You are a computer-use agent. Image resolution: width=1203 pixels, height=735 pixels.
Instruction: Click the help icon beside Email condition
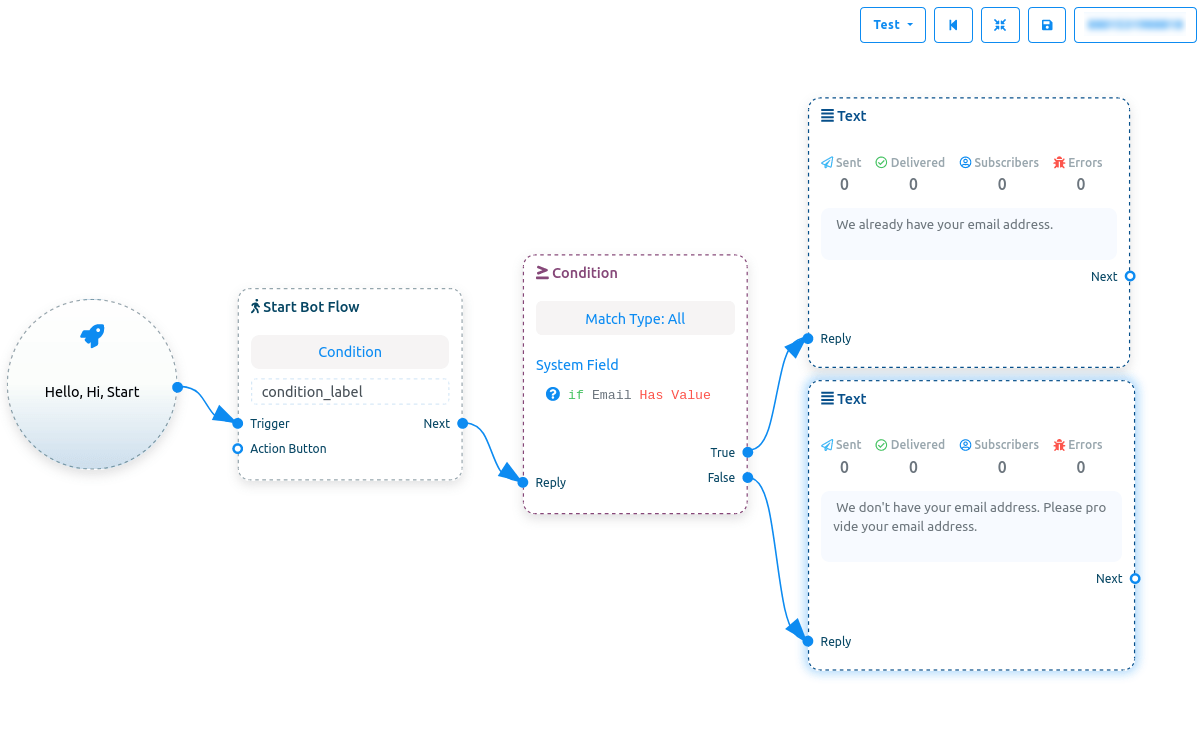pos(552,394)
